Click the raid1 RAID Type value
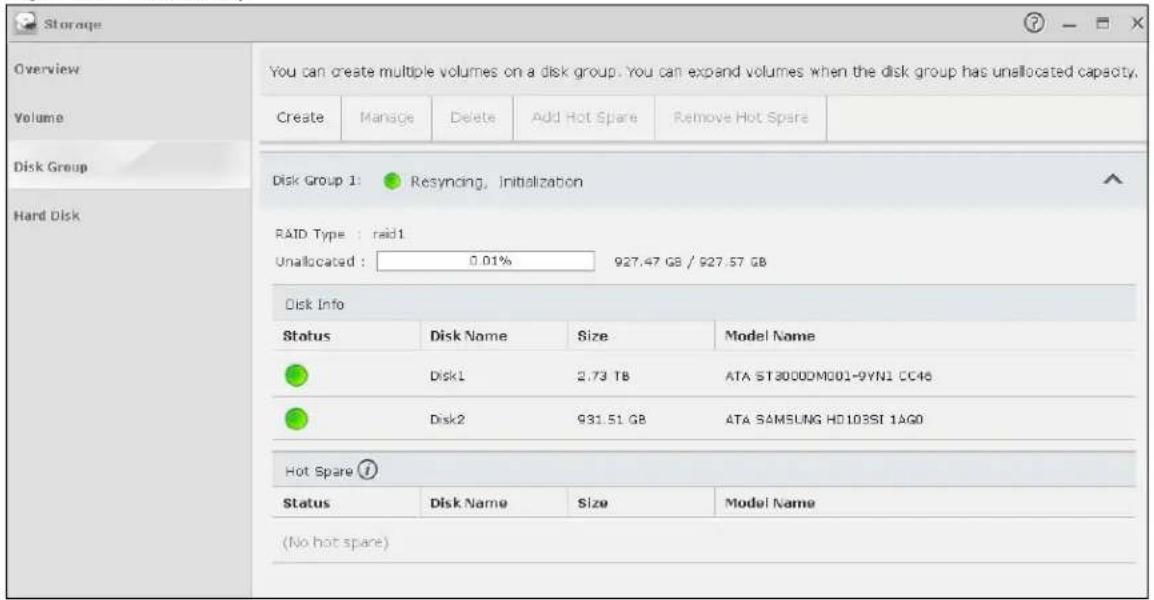The width and height of the screenshot is (1154, 600). coord(389,234)
